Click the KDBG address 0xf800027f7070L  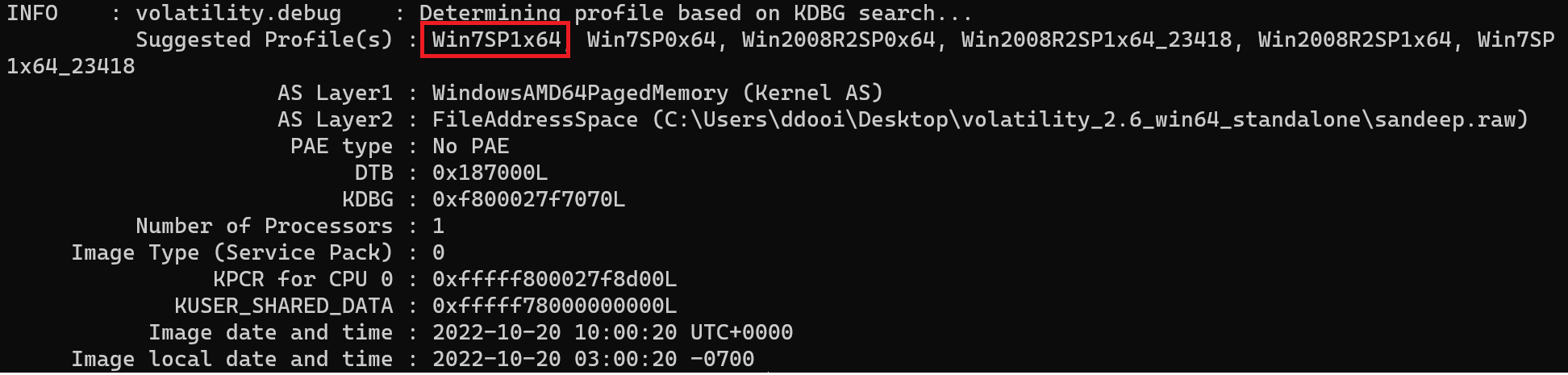[528, 199]
